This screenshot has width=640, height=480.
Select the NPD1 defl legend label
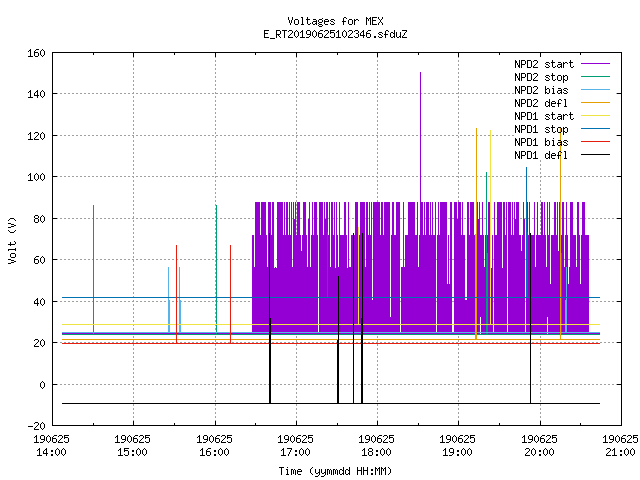(x=541, y=155)
